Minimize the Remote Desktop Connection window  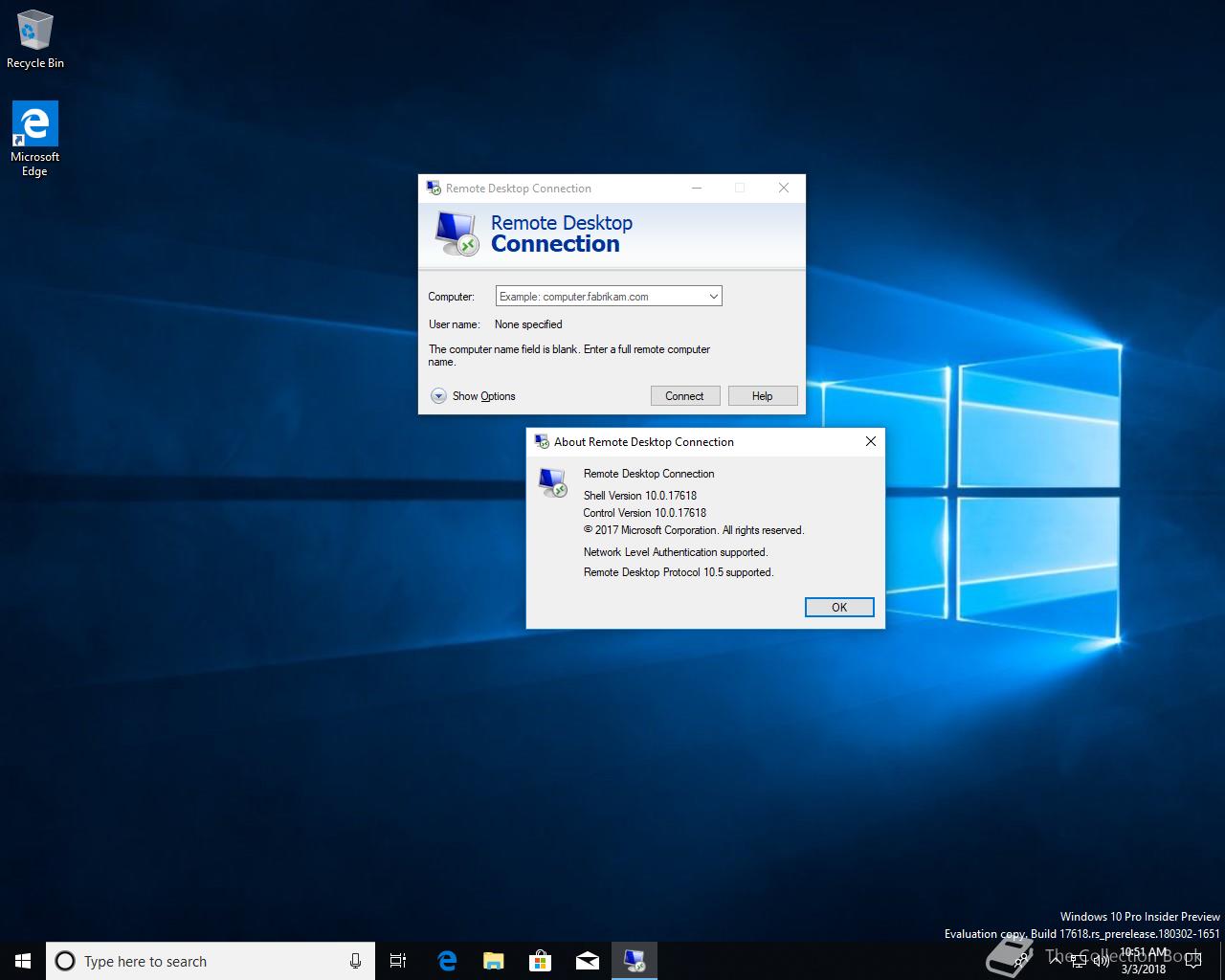coord(697,188)
